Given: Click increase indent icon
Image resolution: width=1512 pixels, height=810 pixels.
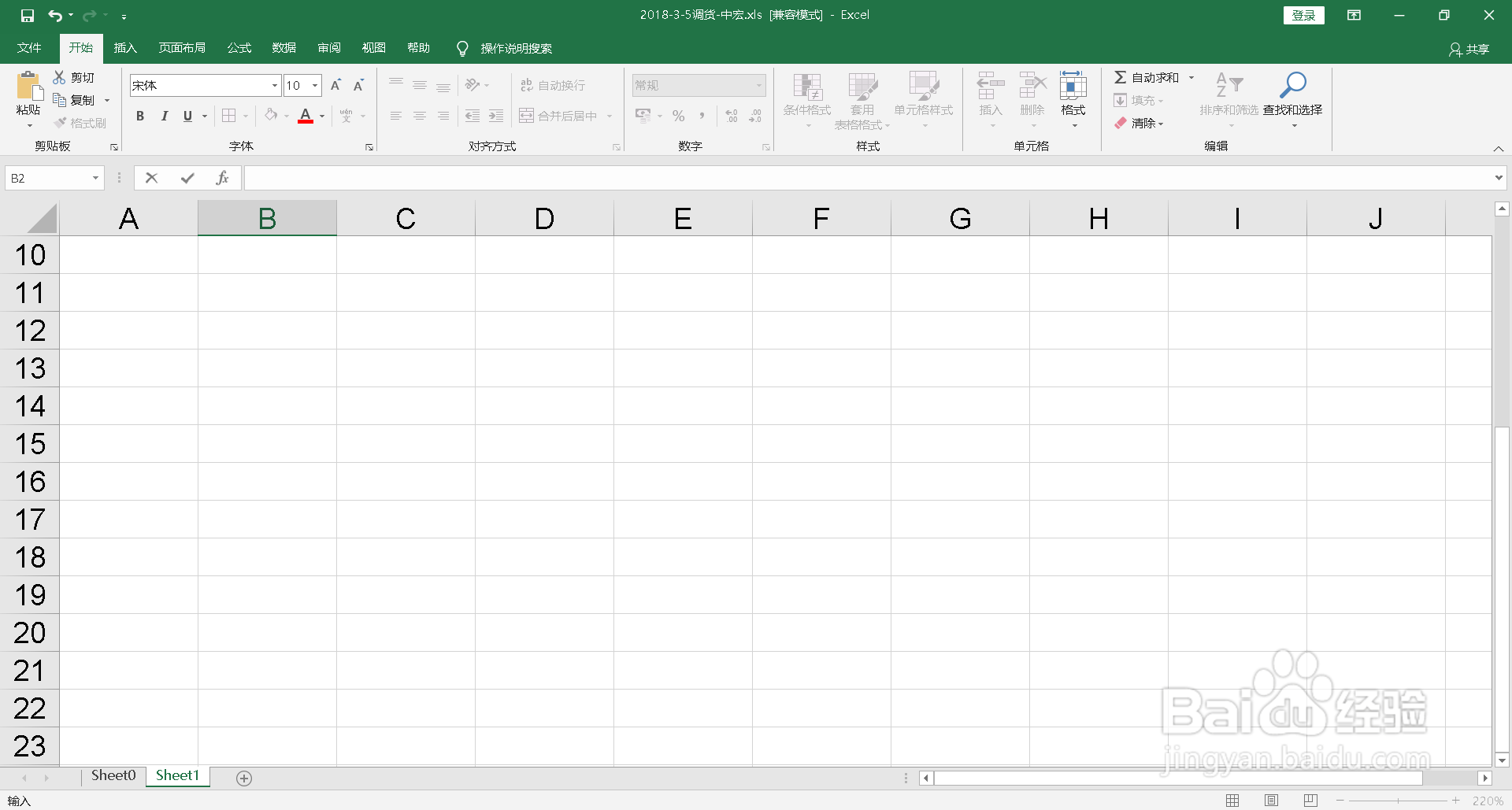Looking at the screenshot, I should tap(496, 116).
